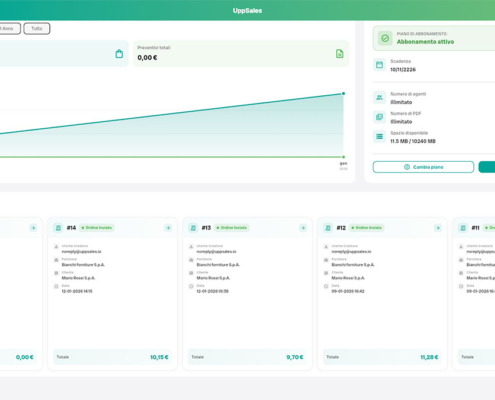Click the Ordine Inviato badge on order #14
Image resolution: width=495 pixels, height=400 pixels.
pos(97,228)
